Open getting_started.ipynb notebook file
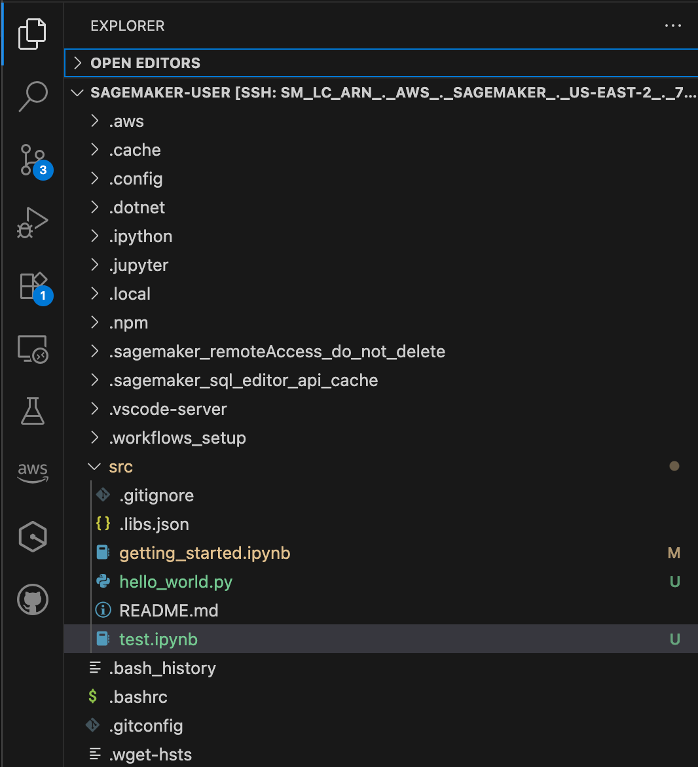 204,553
